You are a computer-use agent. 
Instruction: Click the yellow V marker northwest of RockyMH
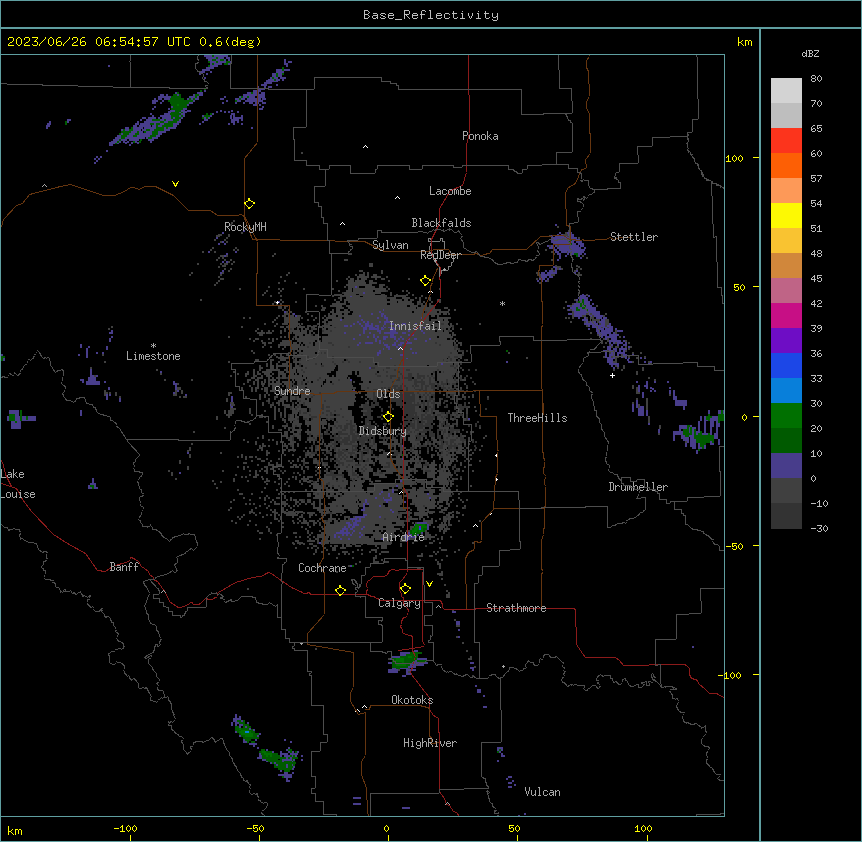tap(175, 184)
